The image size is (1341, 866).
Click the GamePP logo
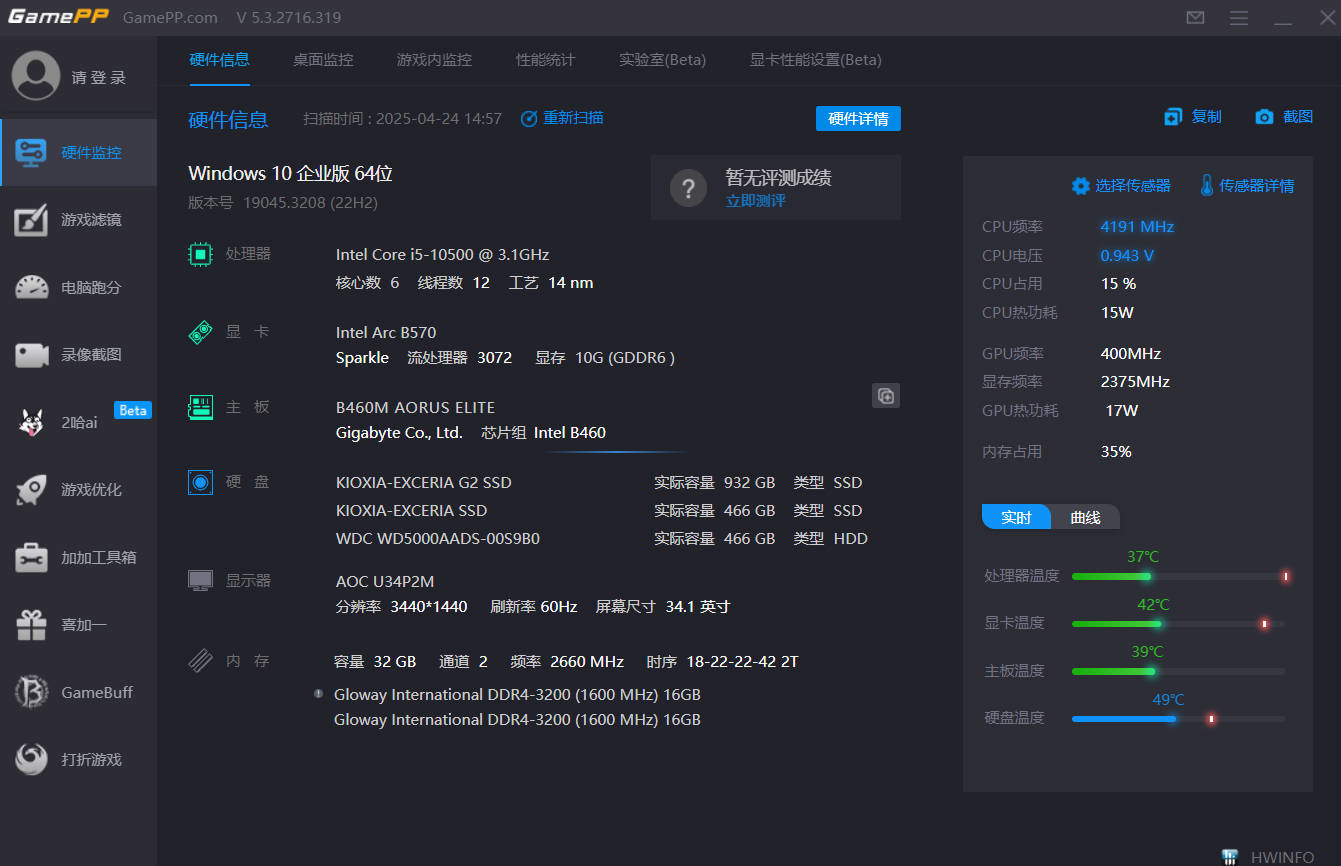(x=59, y=17)
